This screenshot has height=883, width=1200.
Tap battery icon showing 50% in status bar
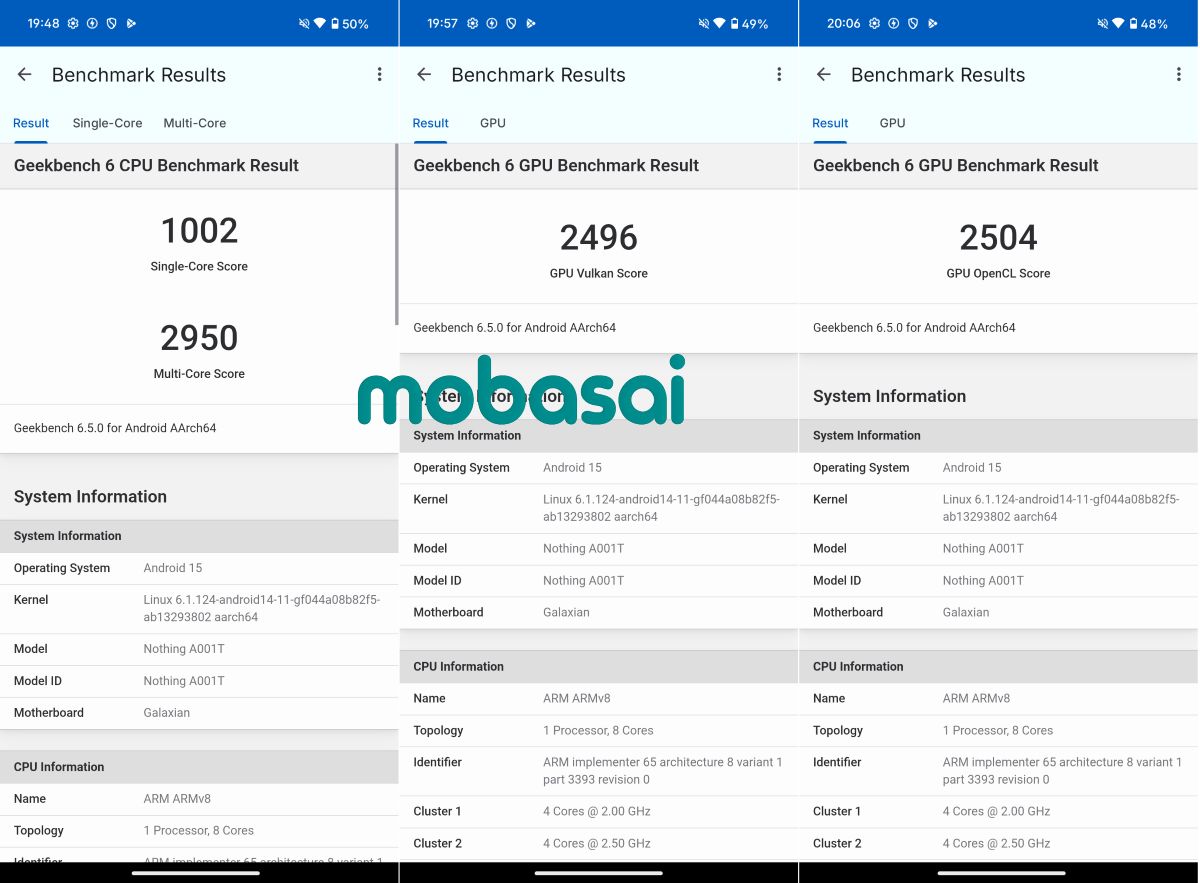[335, 24]
